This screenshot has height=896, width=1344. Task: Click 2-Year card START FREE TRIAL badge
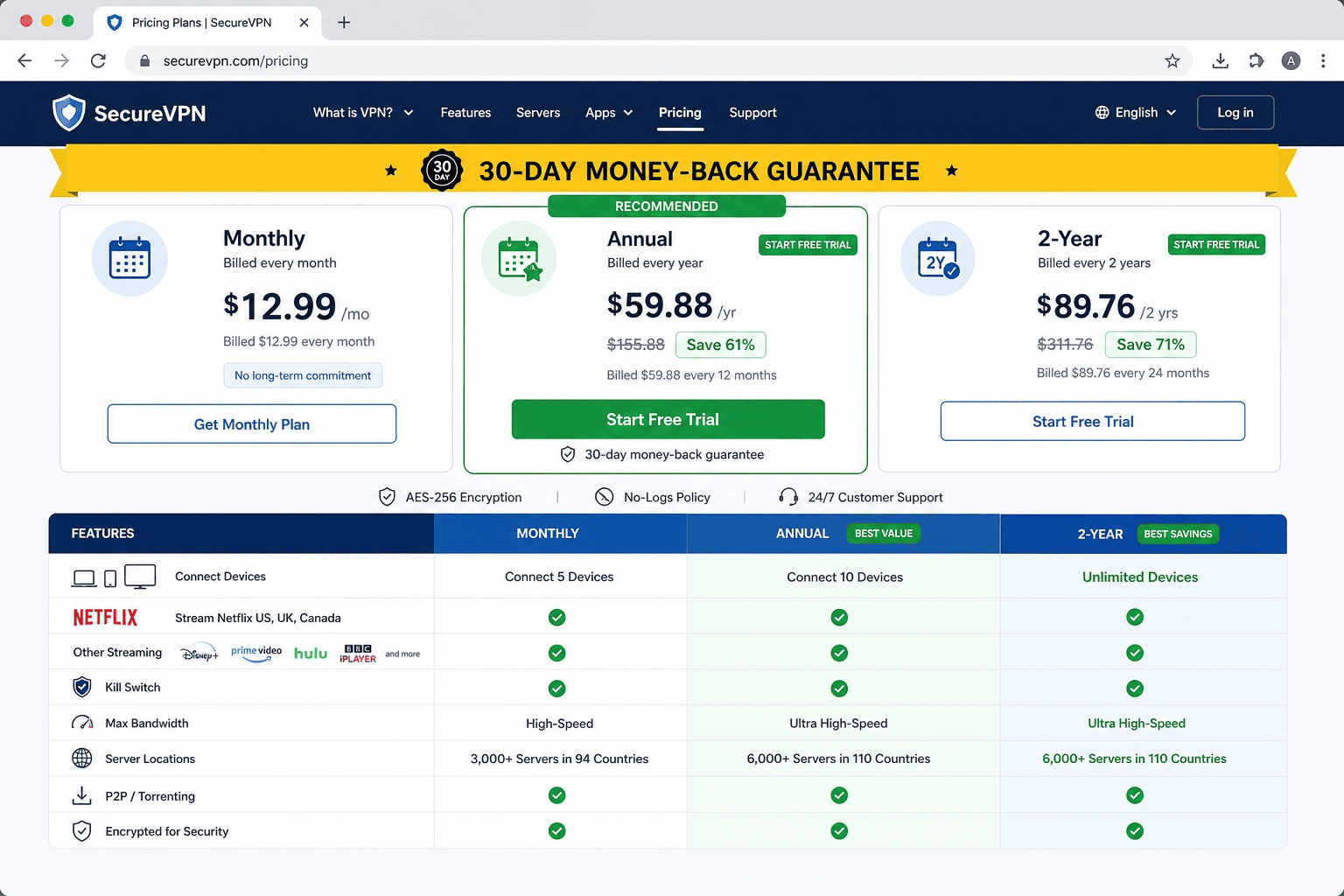(x=1216, y=245)
